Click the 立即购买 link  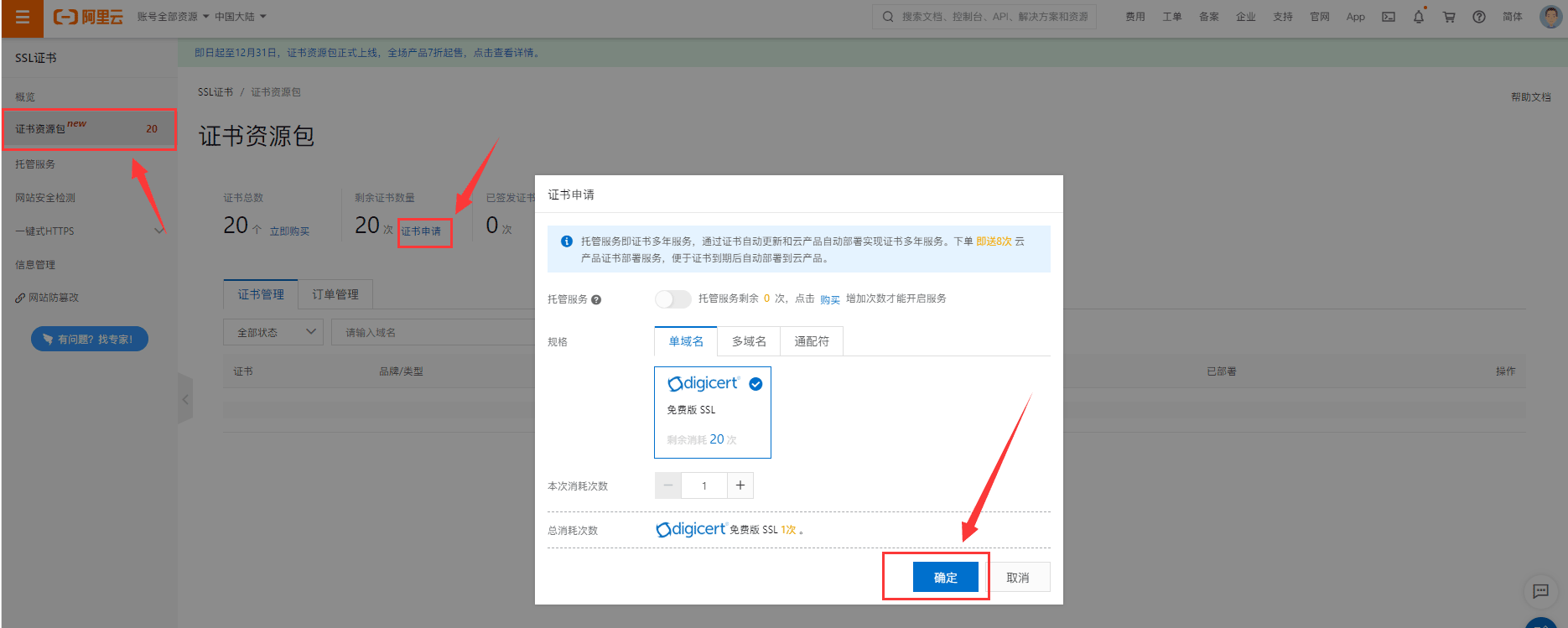(x=289, y=231)
